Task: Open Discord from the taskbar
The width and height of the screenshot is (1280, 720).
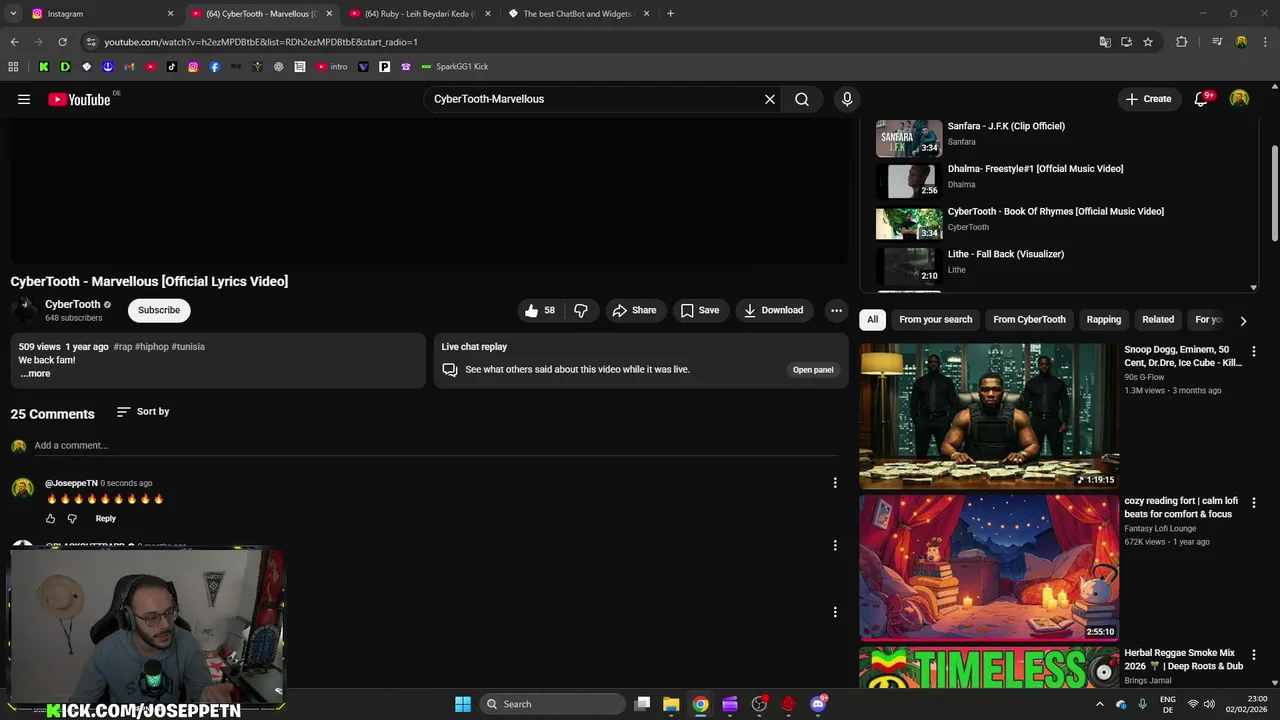Action: point(818,704)
